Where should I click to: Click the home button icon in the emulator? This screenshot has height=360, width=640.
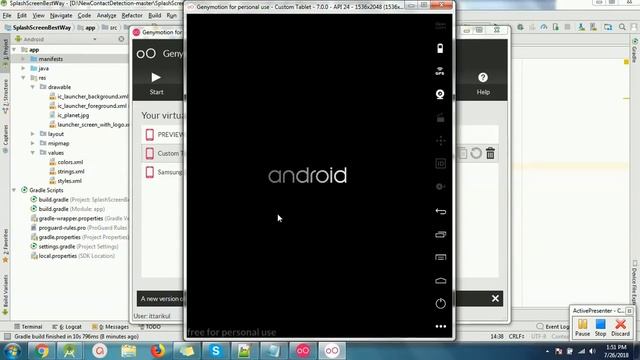[x=440, y=280]
